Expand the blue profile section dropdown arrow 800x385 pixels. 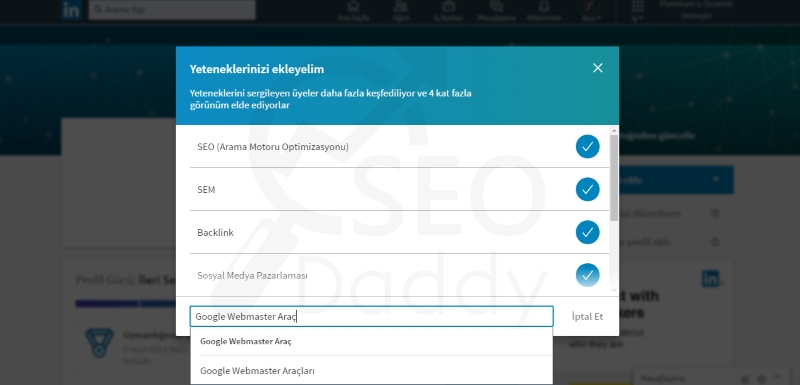[716, 179]
